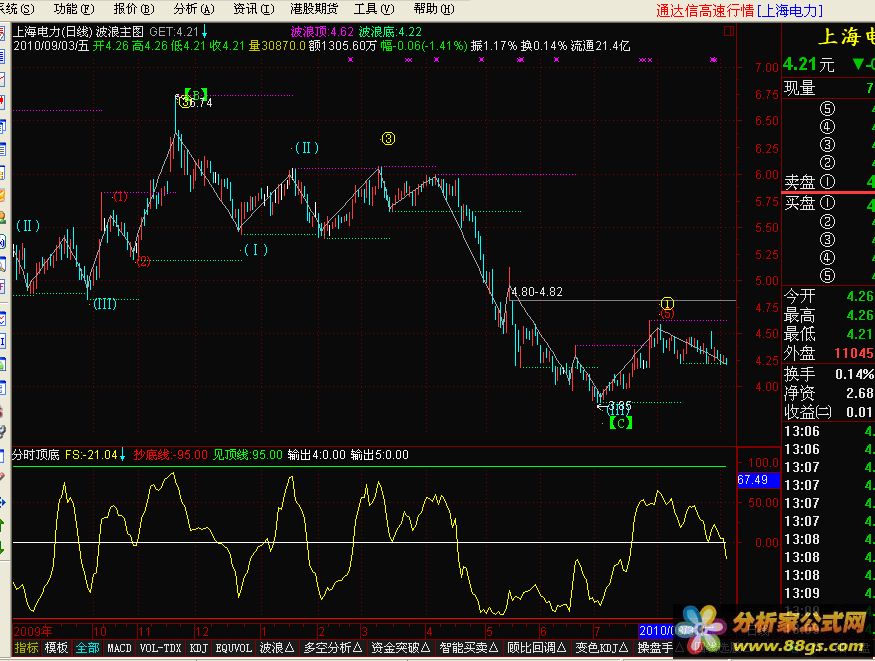
Task: Switch to the KDJ indicator tab
Action: tap(199, 648)
